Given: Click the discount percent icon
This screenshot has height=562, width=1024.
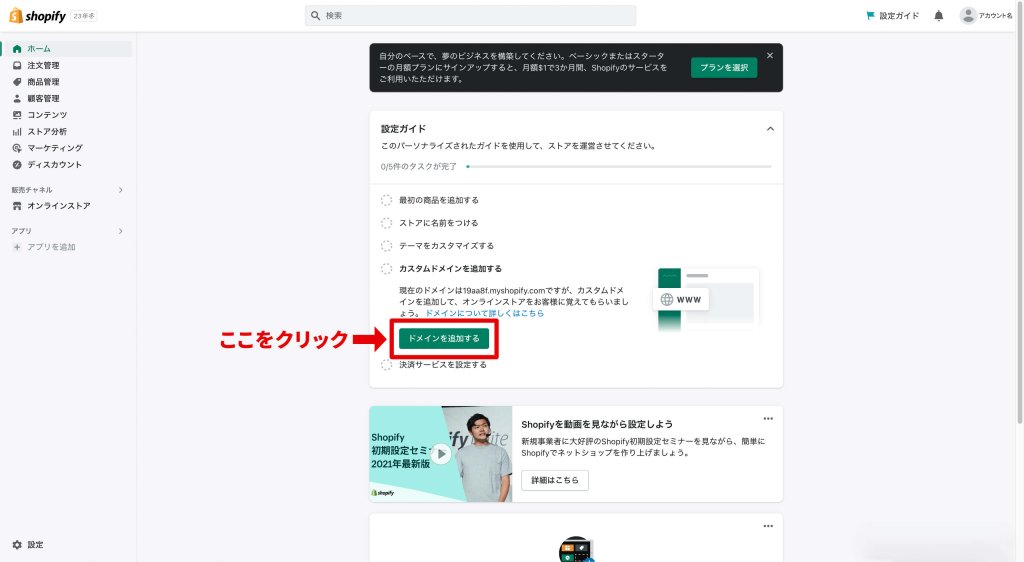Looking at the screenshot, I should point(17,164).
